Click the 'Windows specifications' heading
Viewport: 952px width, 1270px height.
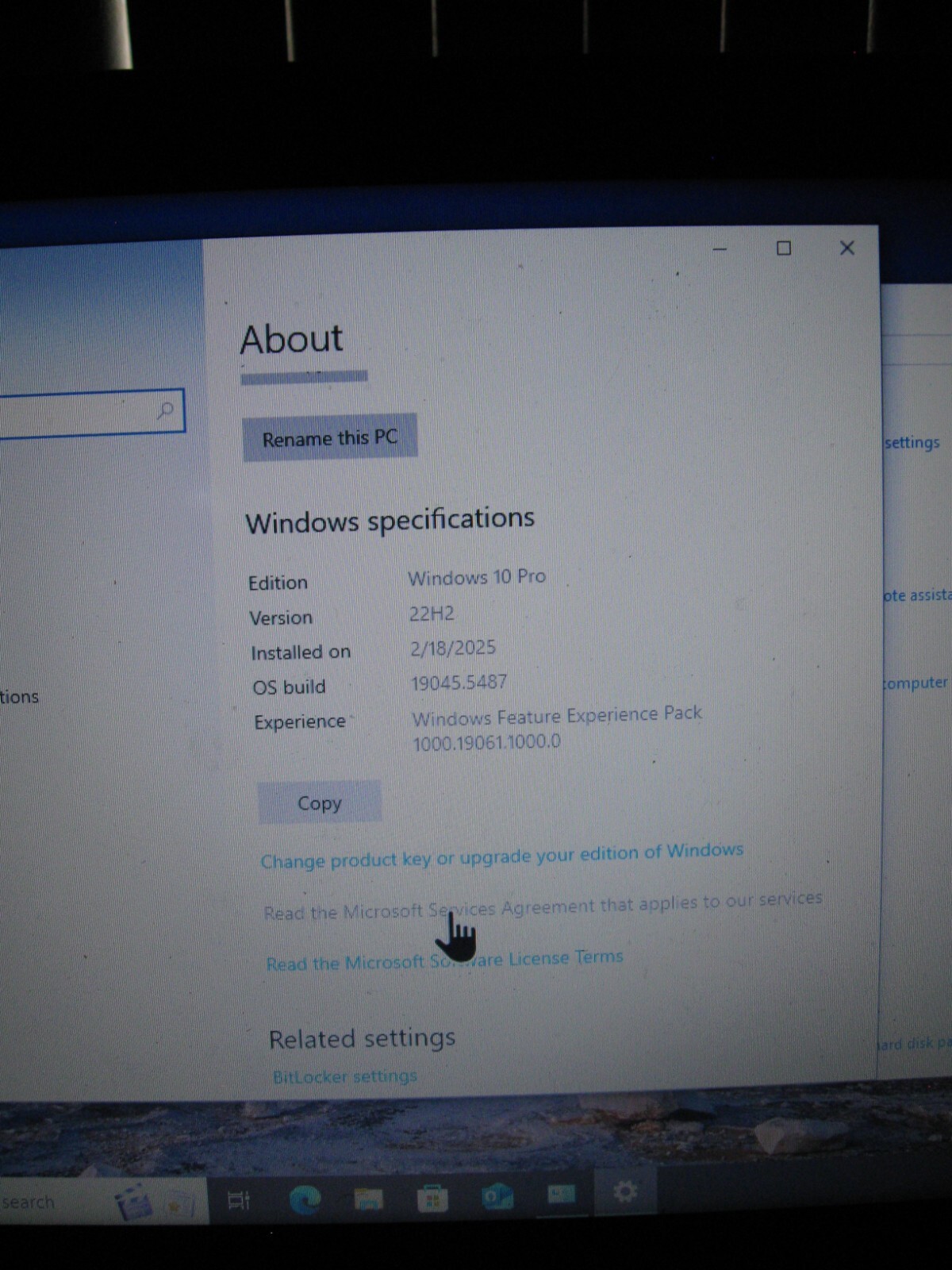pyautogui.click(x=390, y=521)
